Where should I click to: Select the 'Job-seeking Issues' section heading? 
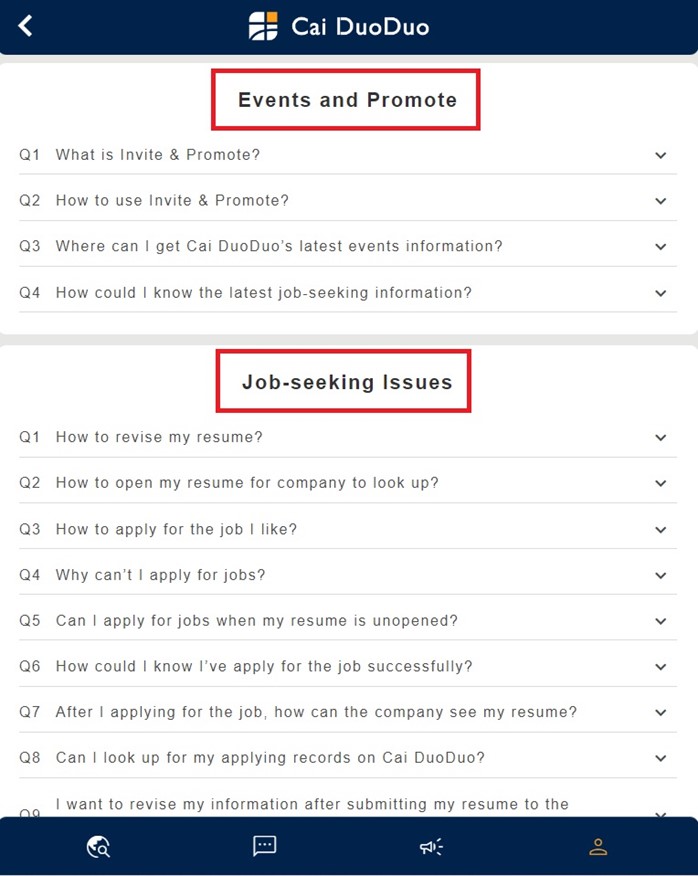(347, 382)
